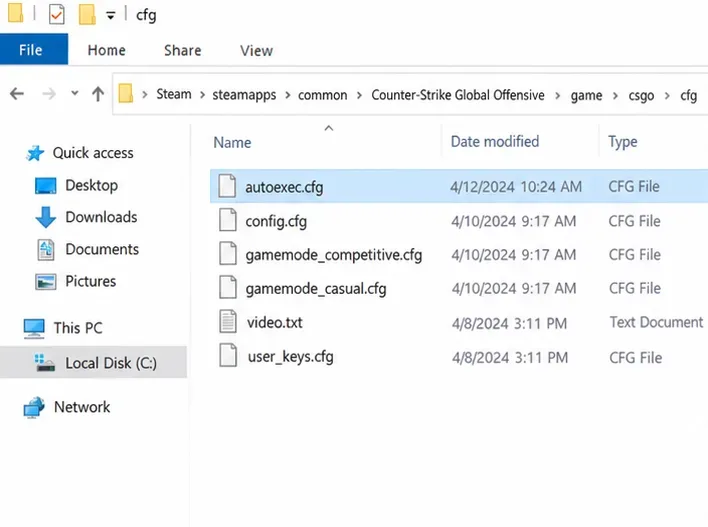This screenshot has width=708, height=527.
Task: Navigate to Counter-Strike Global Offensive breadcrumb
Action: click(458, 95)
